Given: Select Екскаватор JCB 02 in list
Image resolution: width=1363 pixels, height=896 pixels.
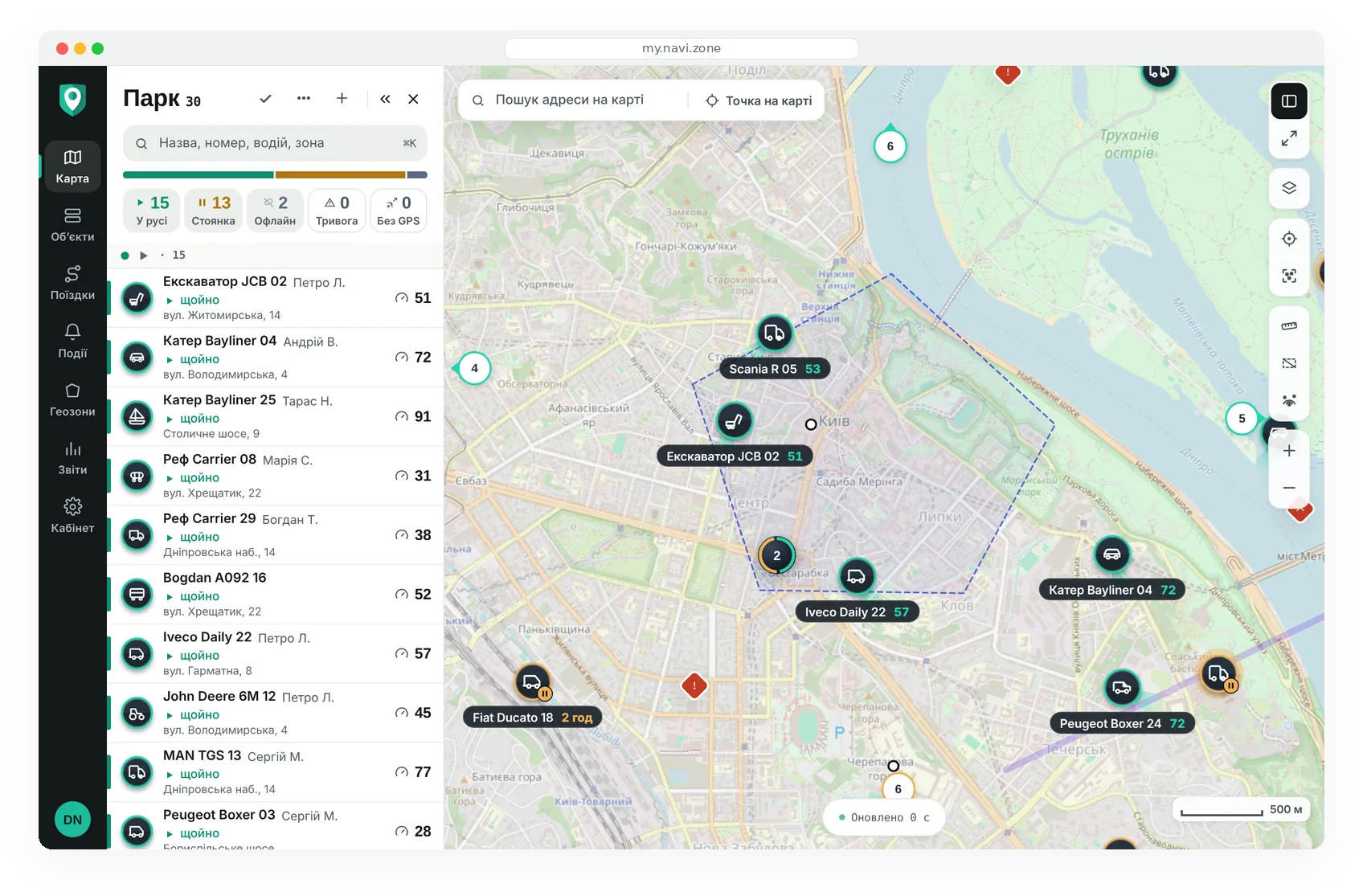Looking at the screenshot, I should (x=275, y=298).
